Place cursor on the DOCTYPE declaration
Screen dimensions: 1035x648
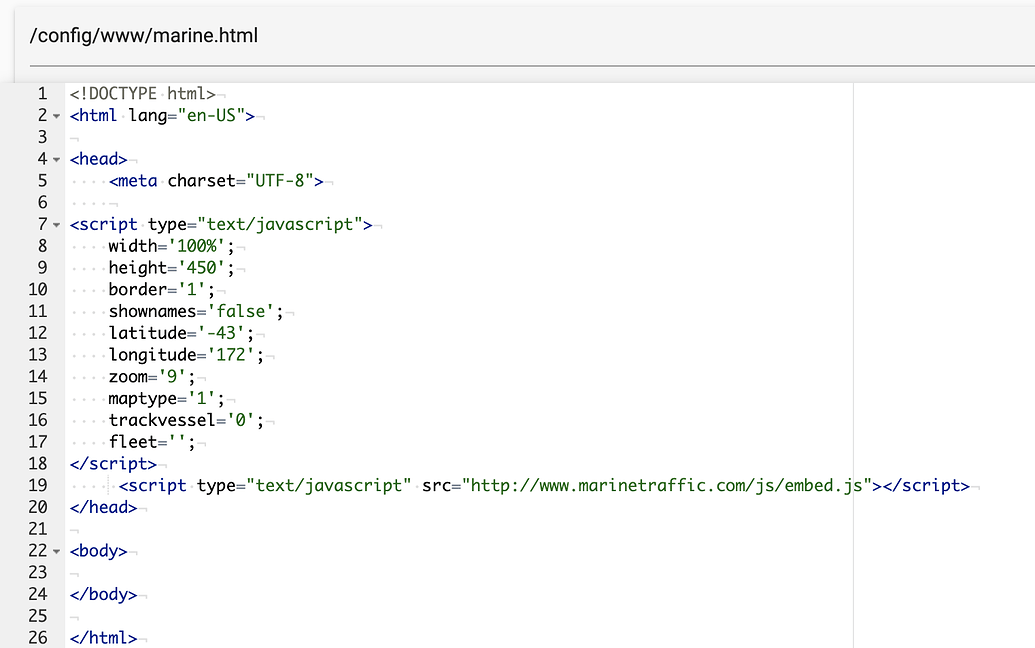141,94
